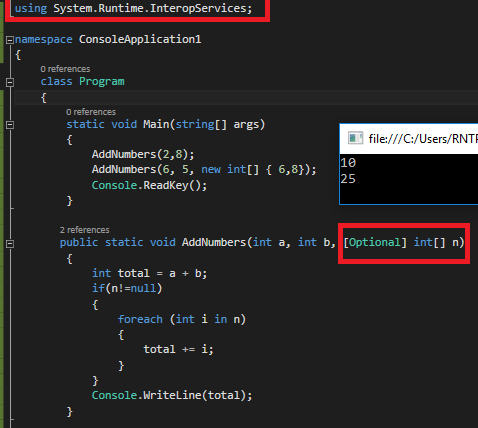Click the 'total += i;' statement
478x428 pixels.
coord(178,349)
